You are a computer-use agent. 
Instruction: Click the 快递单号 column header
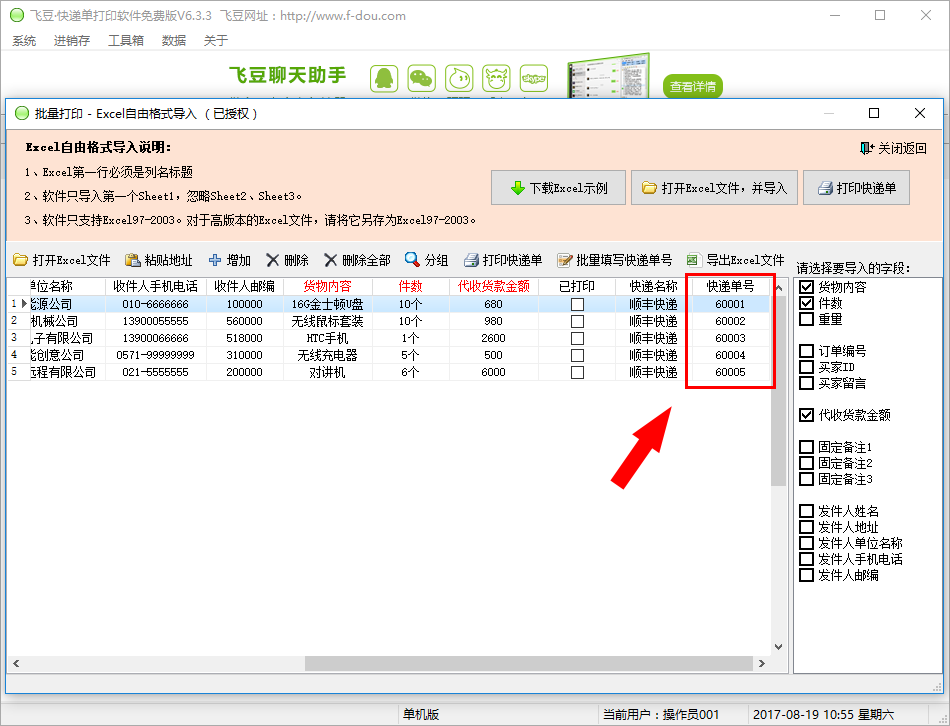pos(731,287)
